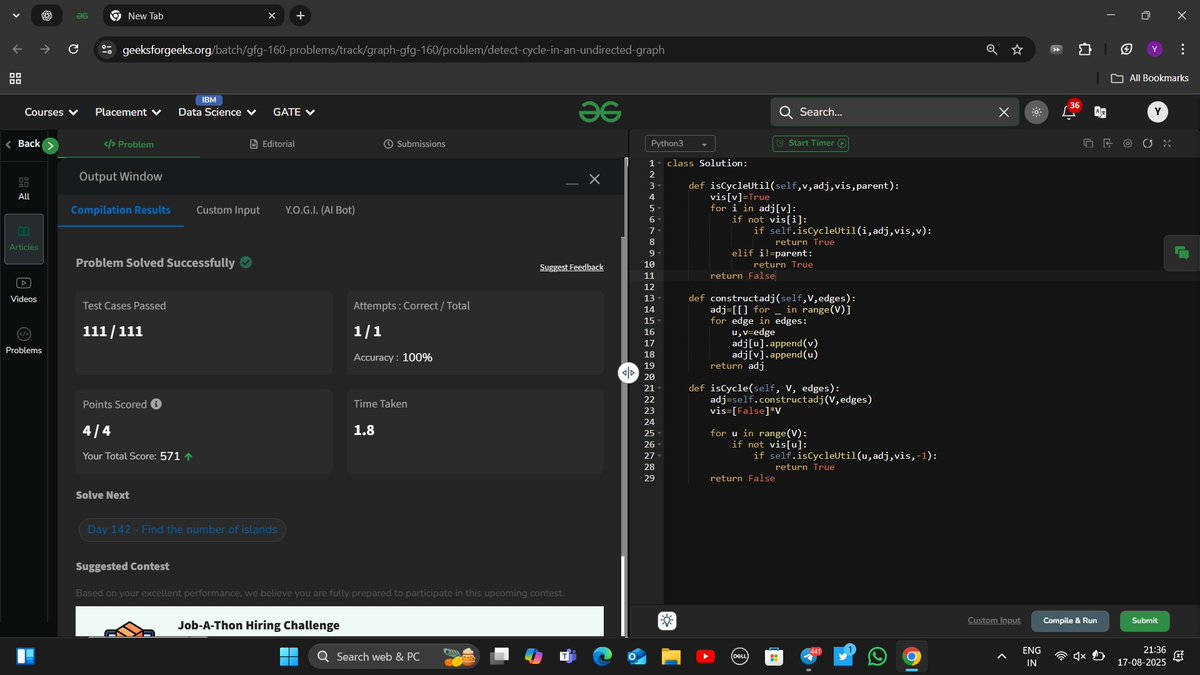Minimize the Output Window panel

click(571, 182)
